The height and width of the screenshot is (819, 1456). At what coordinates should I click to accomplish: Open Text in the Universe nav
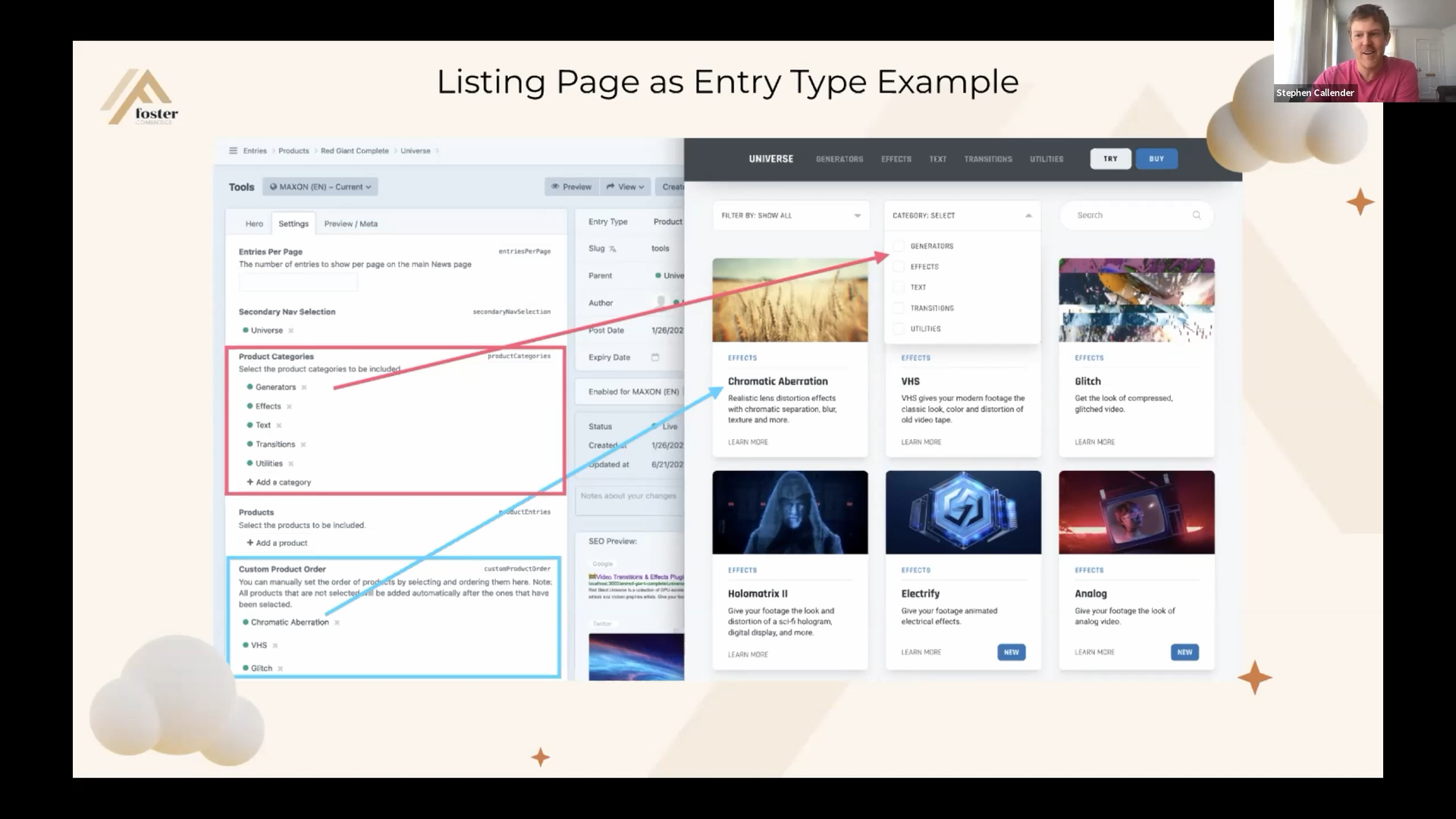pyautogui.click(x=938, y=159)
